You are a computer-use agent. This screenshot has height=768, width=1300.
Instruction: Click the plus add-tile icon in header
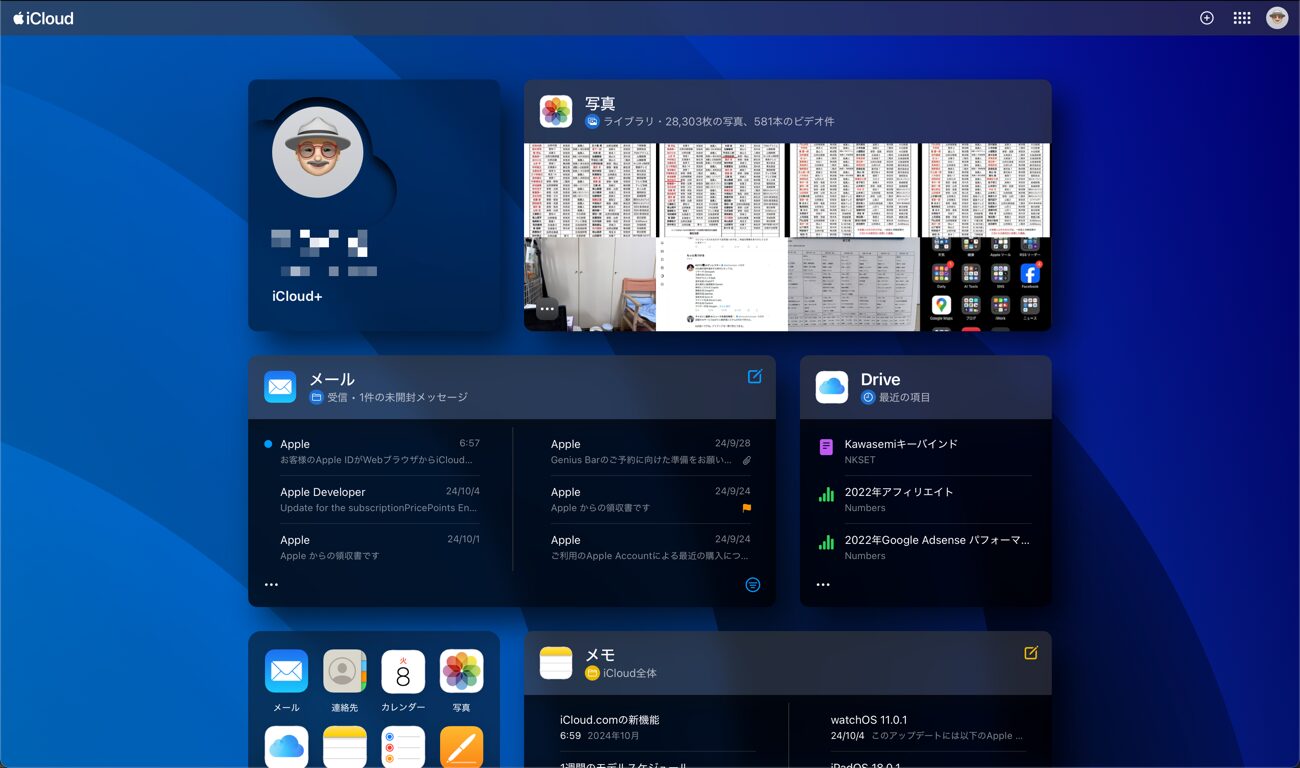[1207, 18]
